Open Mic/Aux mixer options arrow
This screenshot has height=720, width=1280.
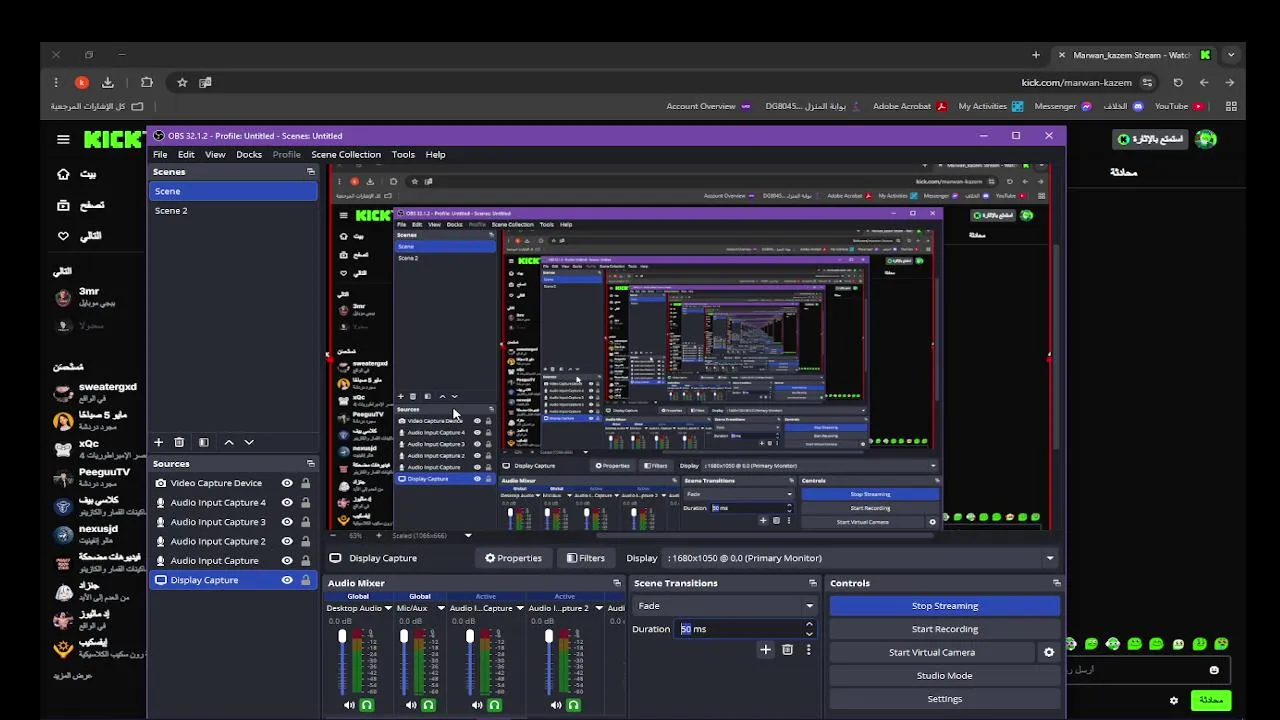click(440, 608)
